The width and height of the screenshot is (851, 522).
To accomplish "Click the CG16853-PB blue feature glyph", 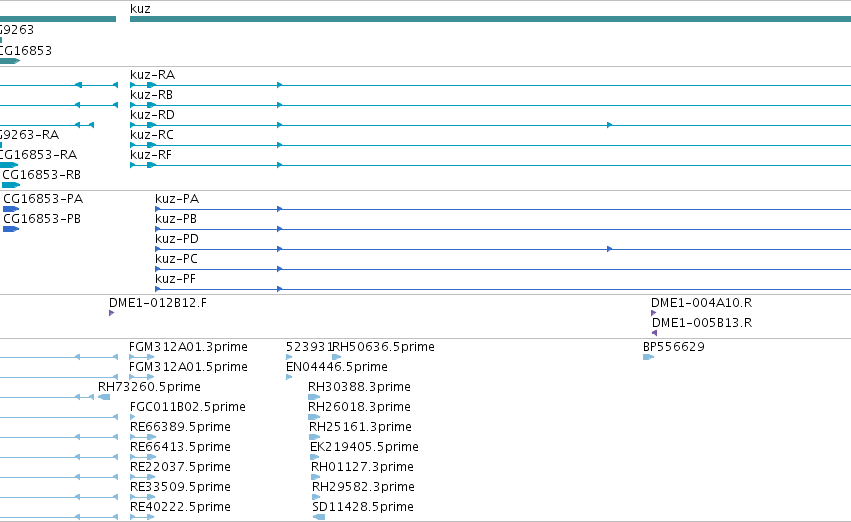I will [x=11, y=229].
